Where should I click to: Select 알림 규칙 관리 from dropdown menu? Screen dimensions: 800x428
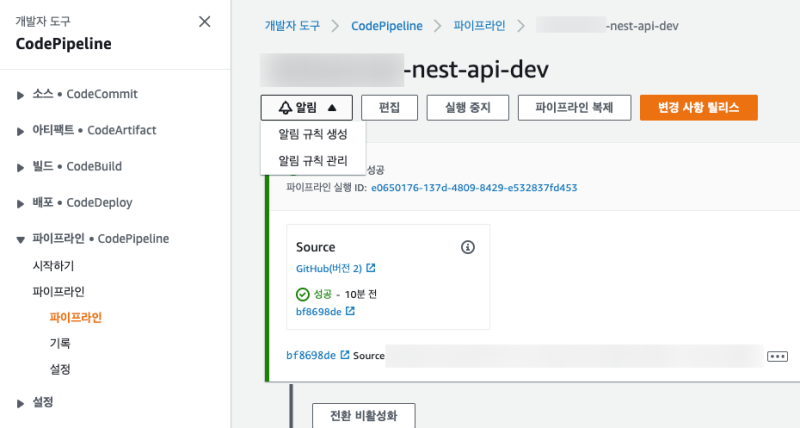coord(312,160)
